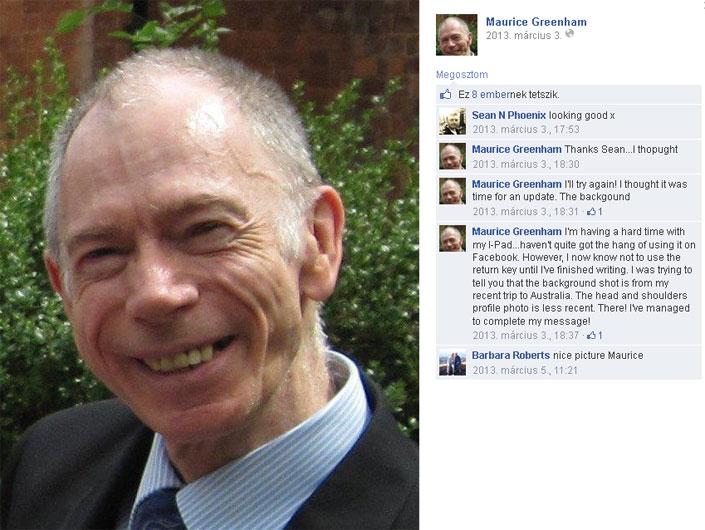The height and width of the screenshot is (530, 705).
Task: Open Sean N Phoenix's comment avatar
Action: pyautogui.click(x=452, y=121)
